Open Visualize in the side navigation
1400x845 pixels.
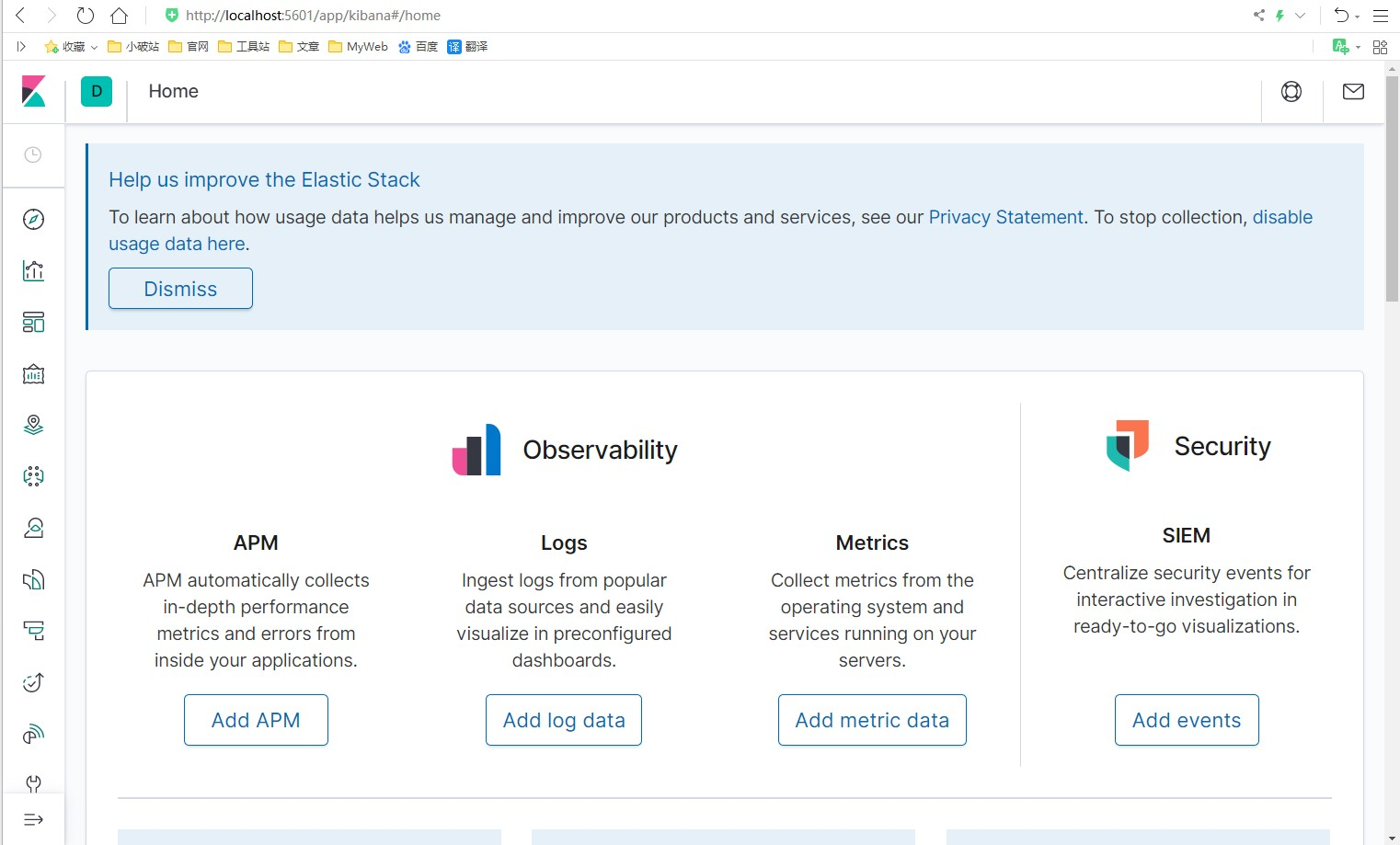point(33,270)
